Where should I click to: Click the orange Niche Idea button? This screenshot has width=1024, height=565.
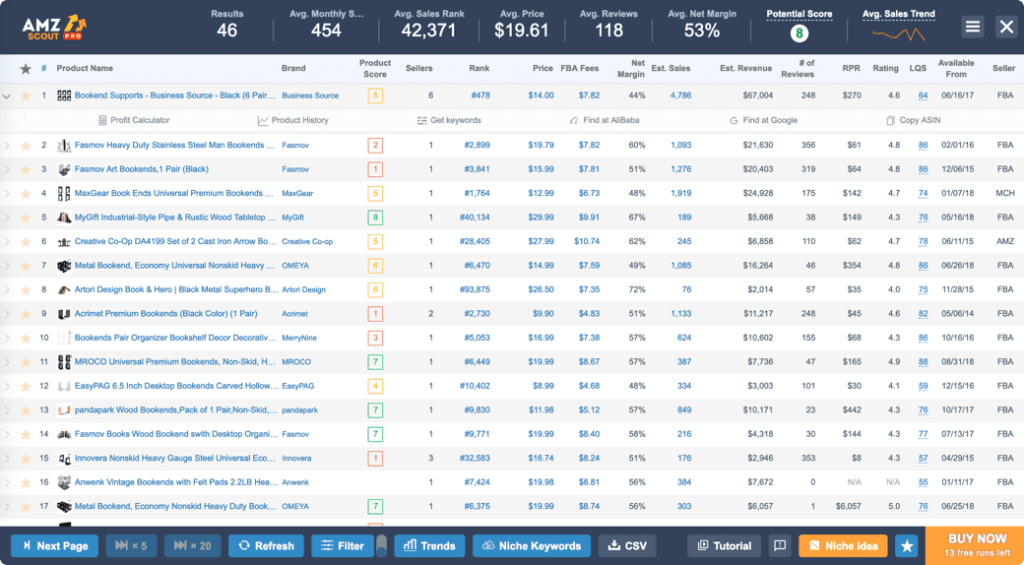(x=843, y=546)
